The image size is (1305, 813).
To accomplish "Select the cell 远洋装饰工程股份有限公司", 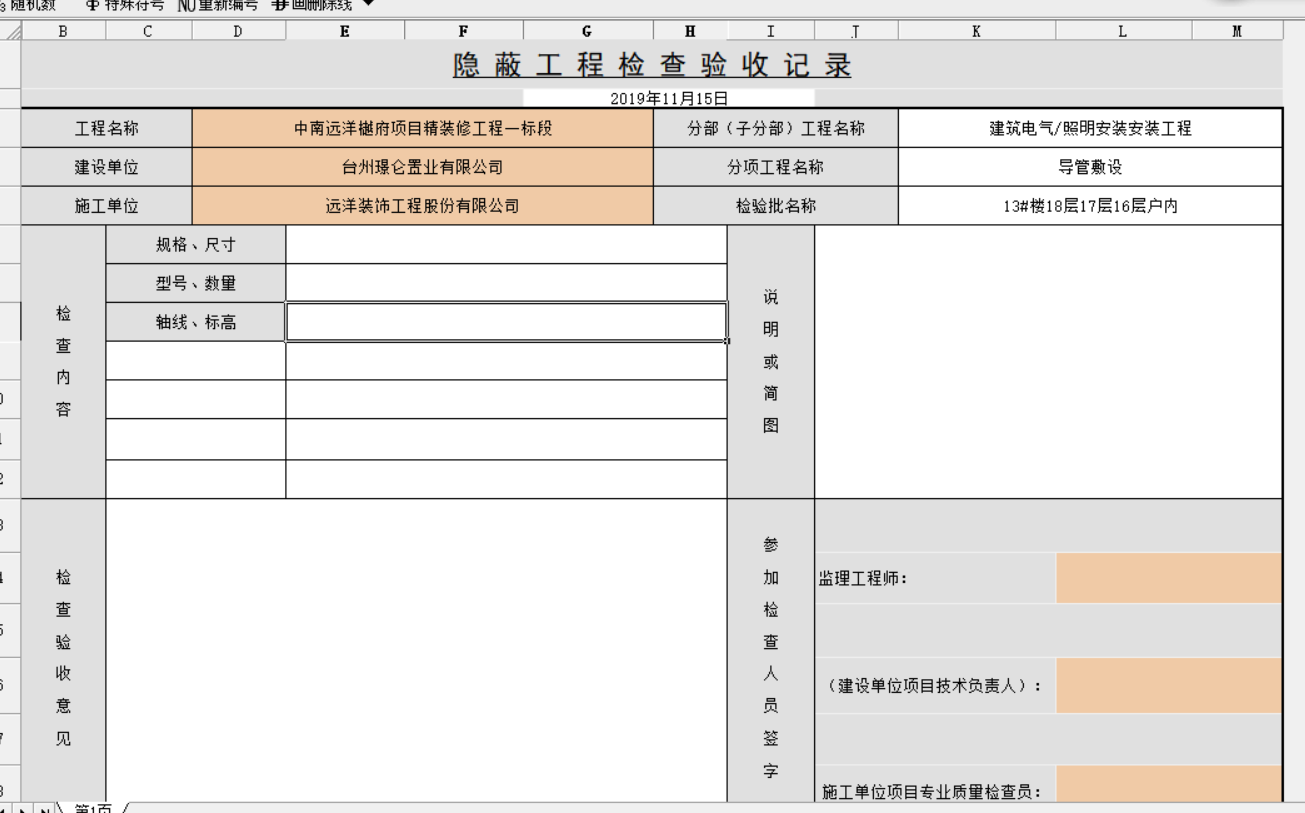I will tap(422, 206).
